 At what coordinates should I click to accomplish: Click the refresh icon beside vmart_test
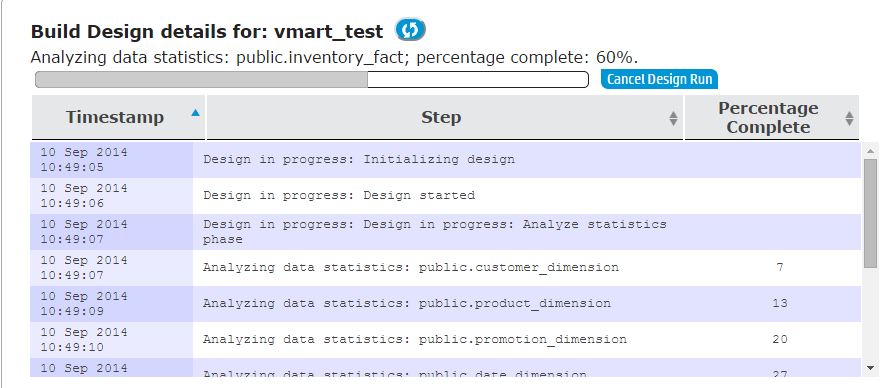pyautogui.click(x=410, y=30)
